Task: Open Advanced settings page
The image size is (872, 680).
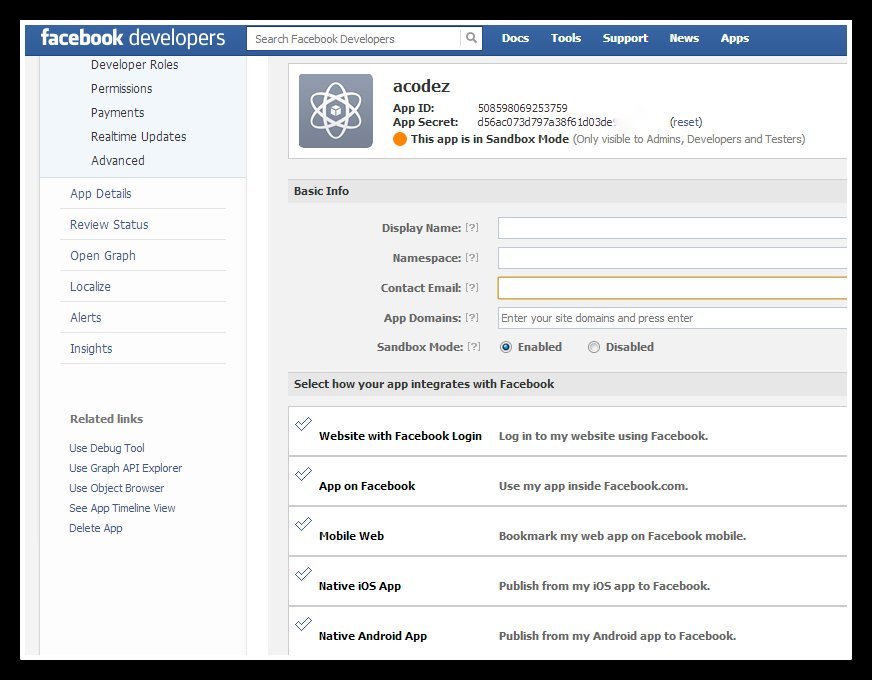Action: pos(117,160)
